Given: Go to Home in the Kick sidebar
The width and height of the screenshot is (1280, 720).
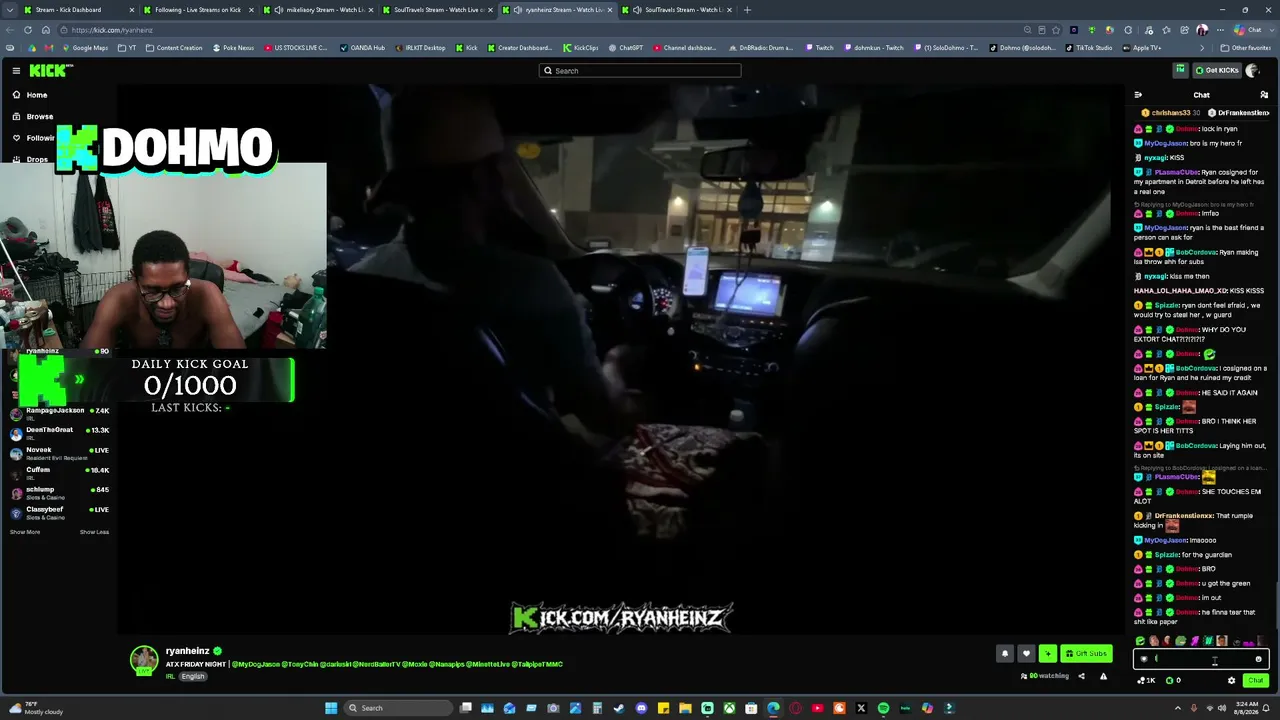Looking at the screenshot, I should click(36, 95).
